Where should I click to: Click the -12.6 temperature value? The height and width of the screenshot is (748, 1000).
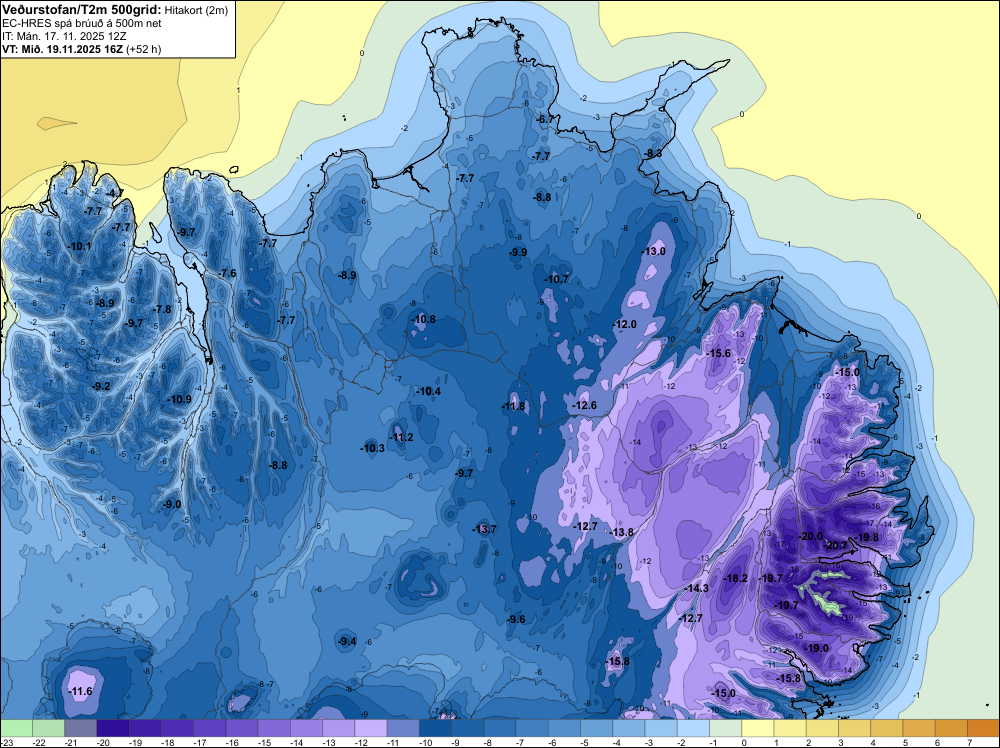pyautogui.click(x=584, y=406)
